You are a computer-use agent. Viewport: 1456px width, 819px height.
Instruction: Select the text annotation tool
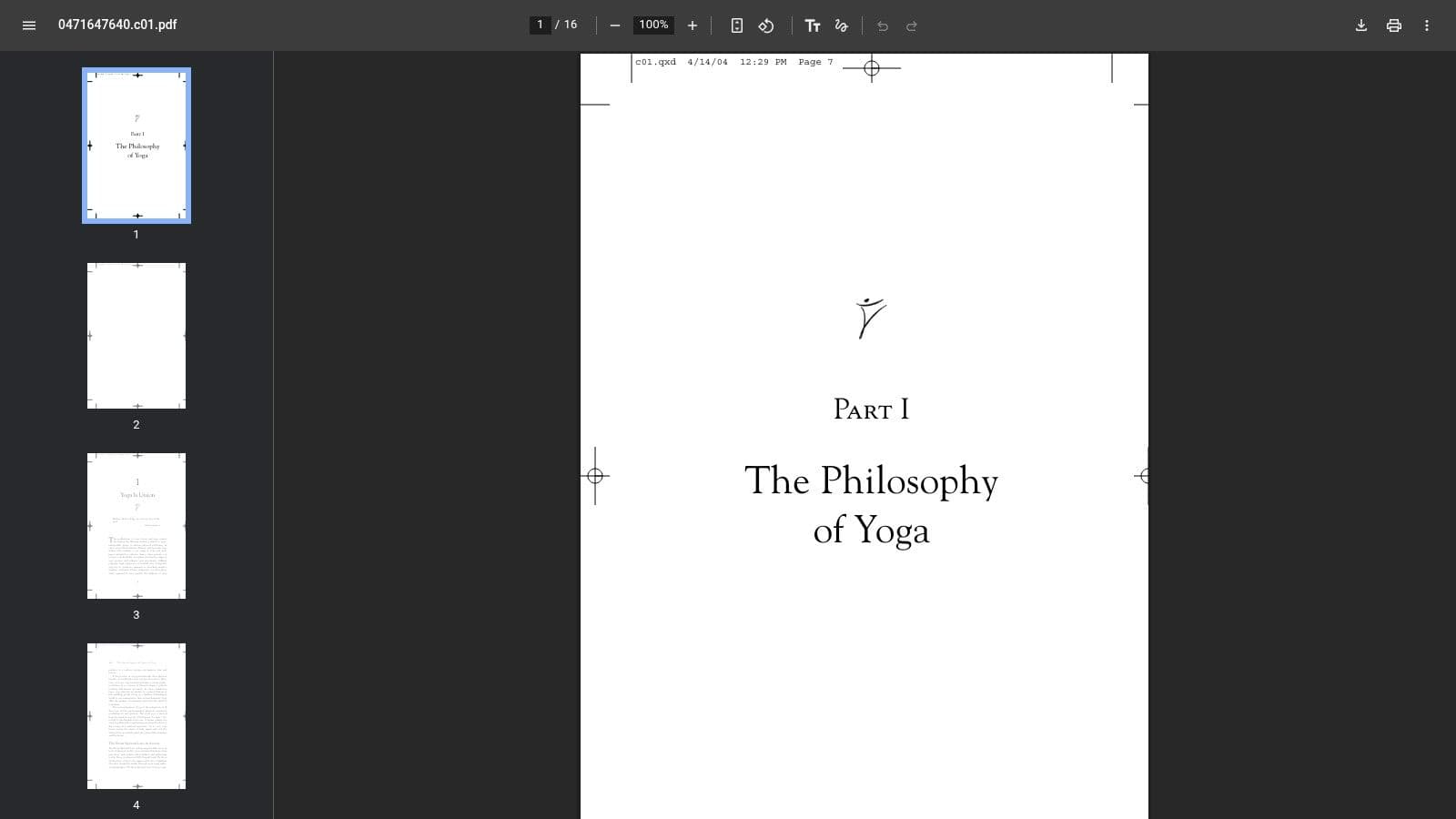click(x=813, y=25)
